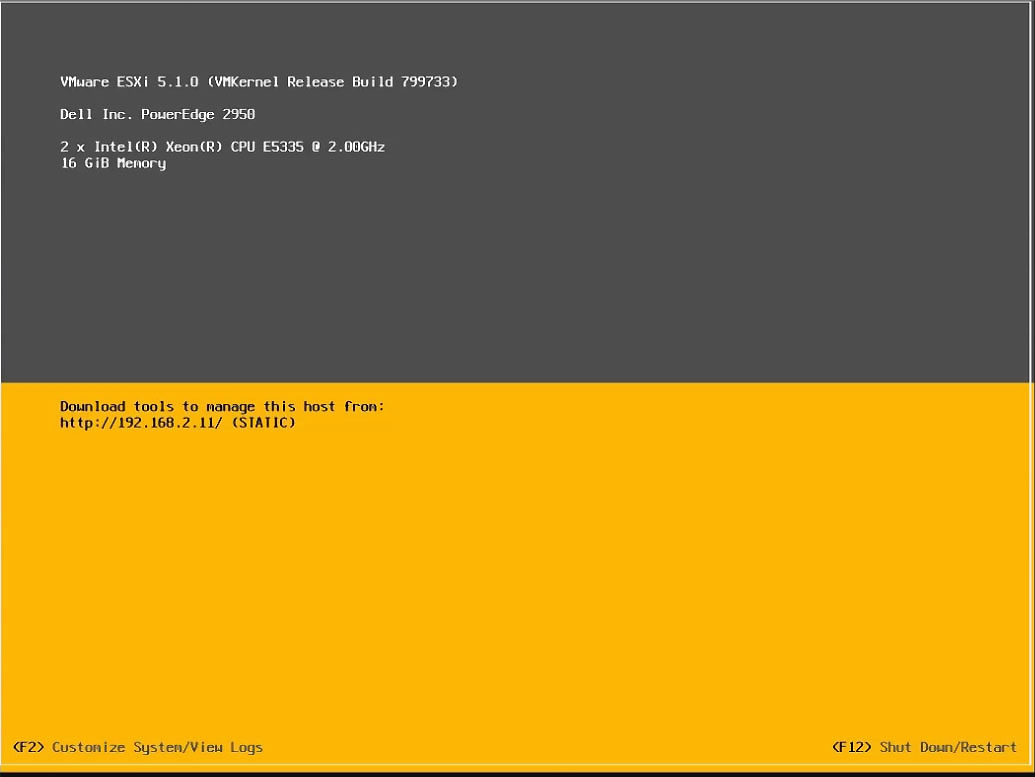
Task: Select the 16 GiB Memory text
Action: click(x=113, y=163)
